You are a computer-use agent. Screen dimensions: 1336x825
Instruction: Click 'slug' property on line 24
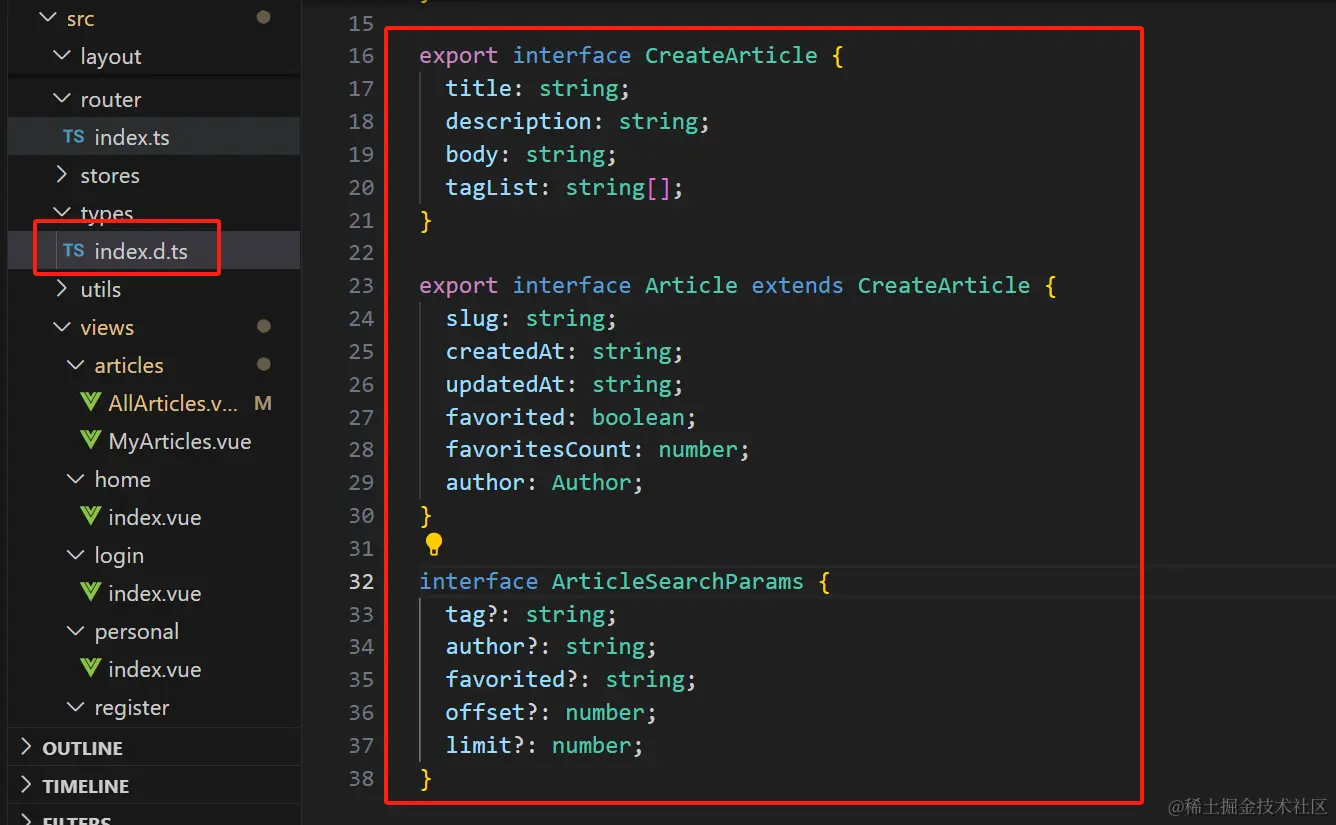(472, 319)
